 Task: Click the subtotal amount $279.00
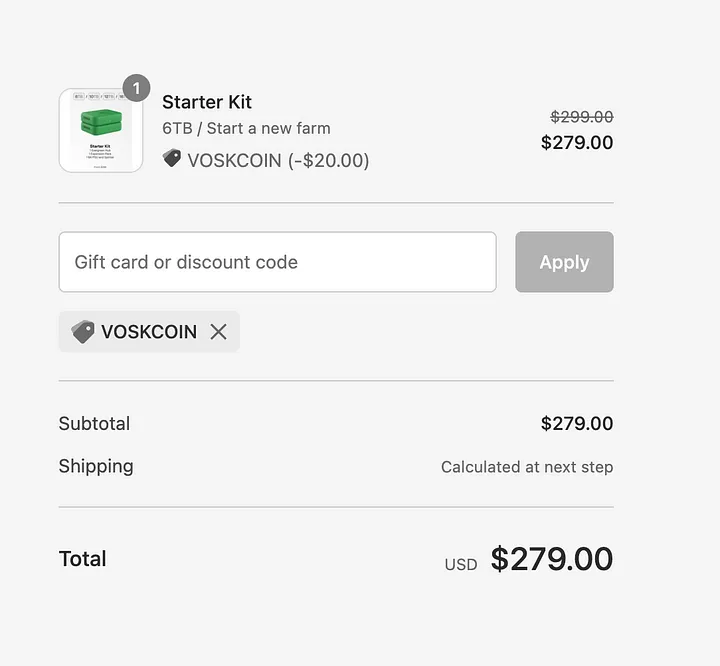[577, 423]
